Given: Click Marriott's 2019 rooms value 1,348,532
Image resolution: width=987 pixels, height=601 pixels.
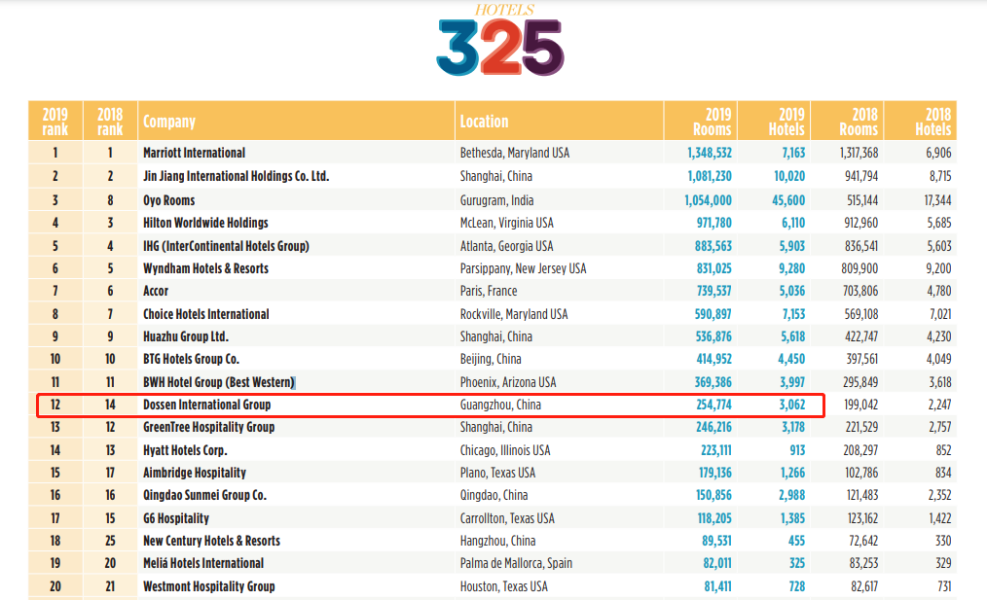Looking at the screenshot, I should coord(709,153).
